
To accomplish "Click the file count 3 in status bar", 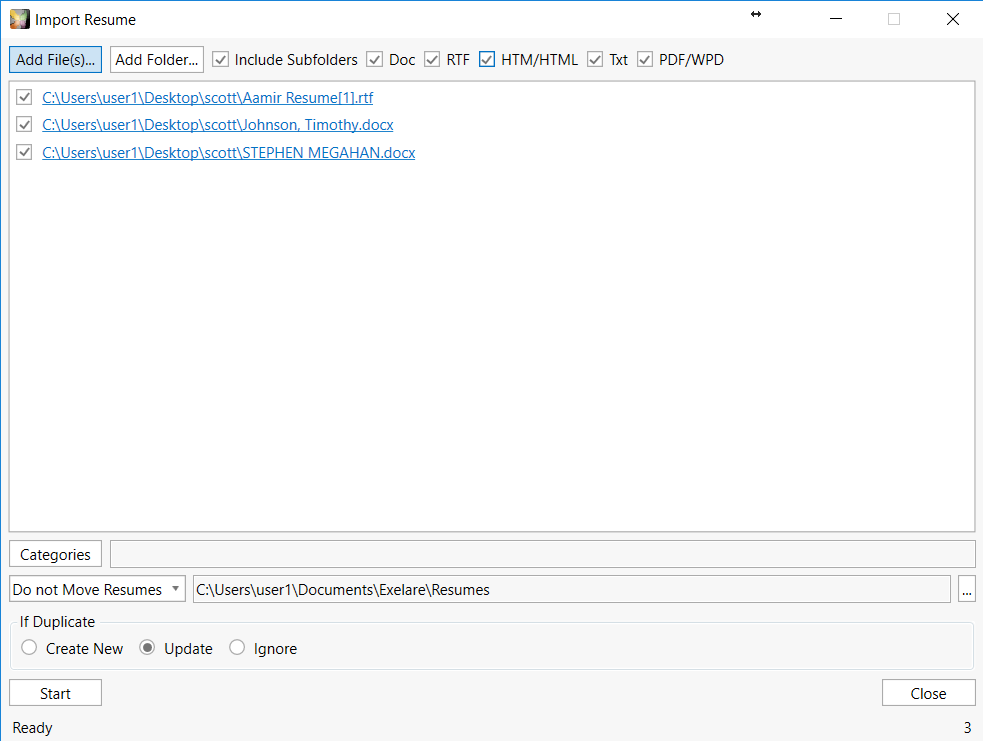I will (967, 728).
